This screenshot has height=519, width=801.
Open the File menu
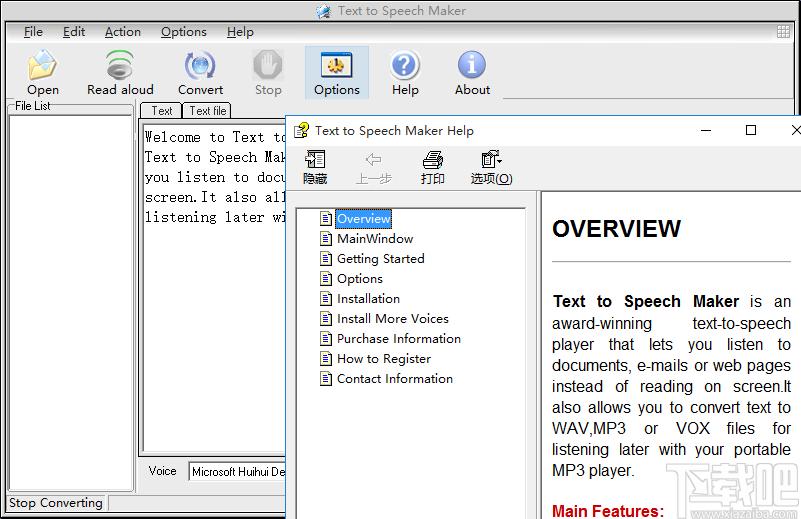coord(33,32)
